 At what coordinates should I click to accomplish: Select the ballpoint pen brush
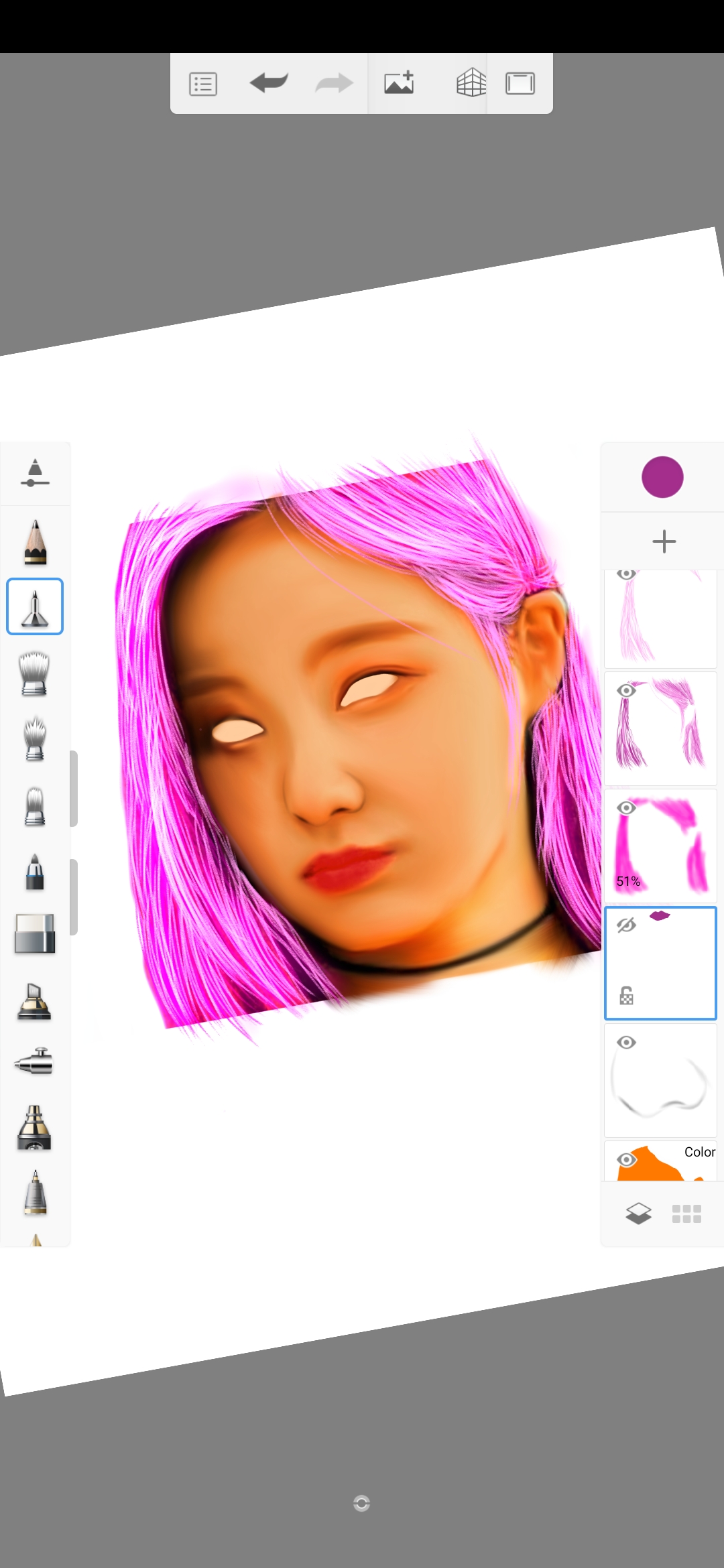[35, 1192]
